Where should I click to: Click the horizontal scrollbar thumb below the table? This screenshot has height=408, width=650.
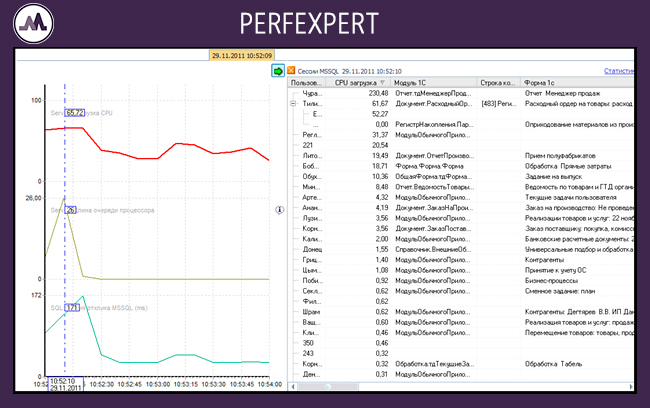(328, 386)
